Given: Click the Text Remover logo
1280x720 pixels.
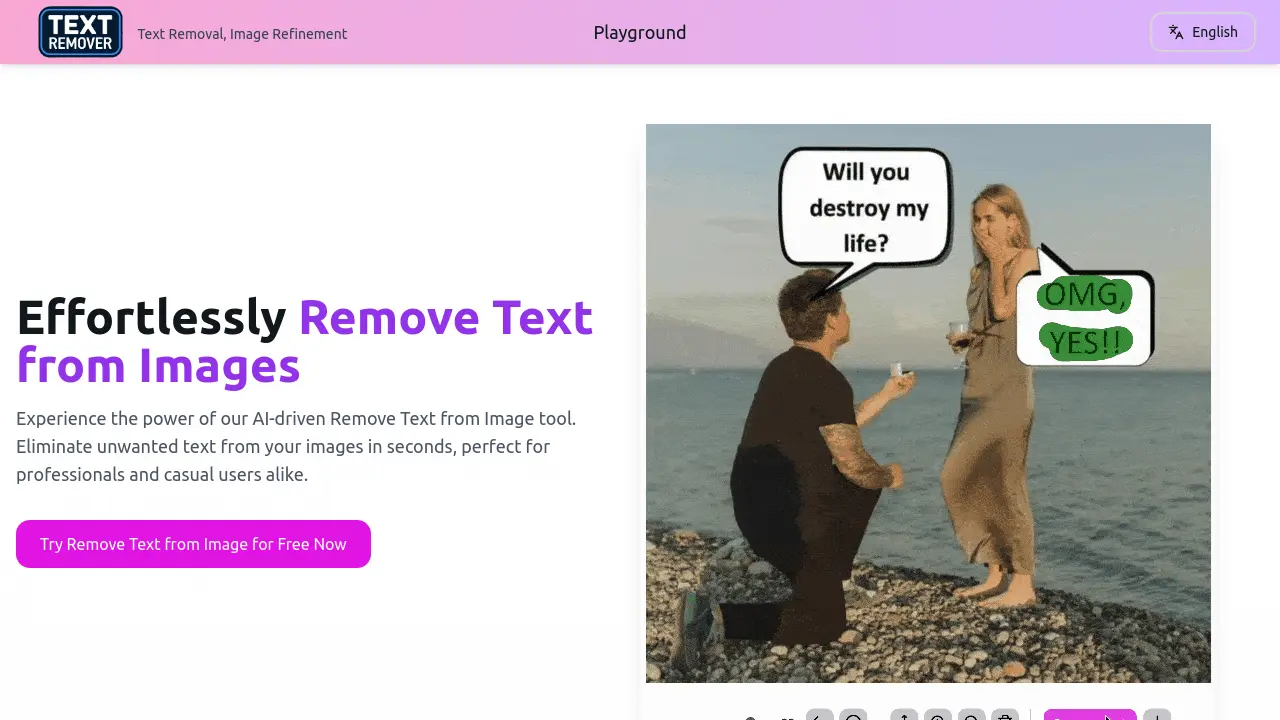Looking at the screenshot, I should coord(80,32).
